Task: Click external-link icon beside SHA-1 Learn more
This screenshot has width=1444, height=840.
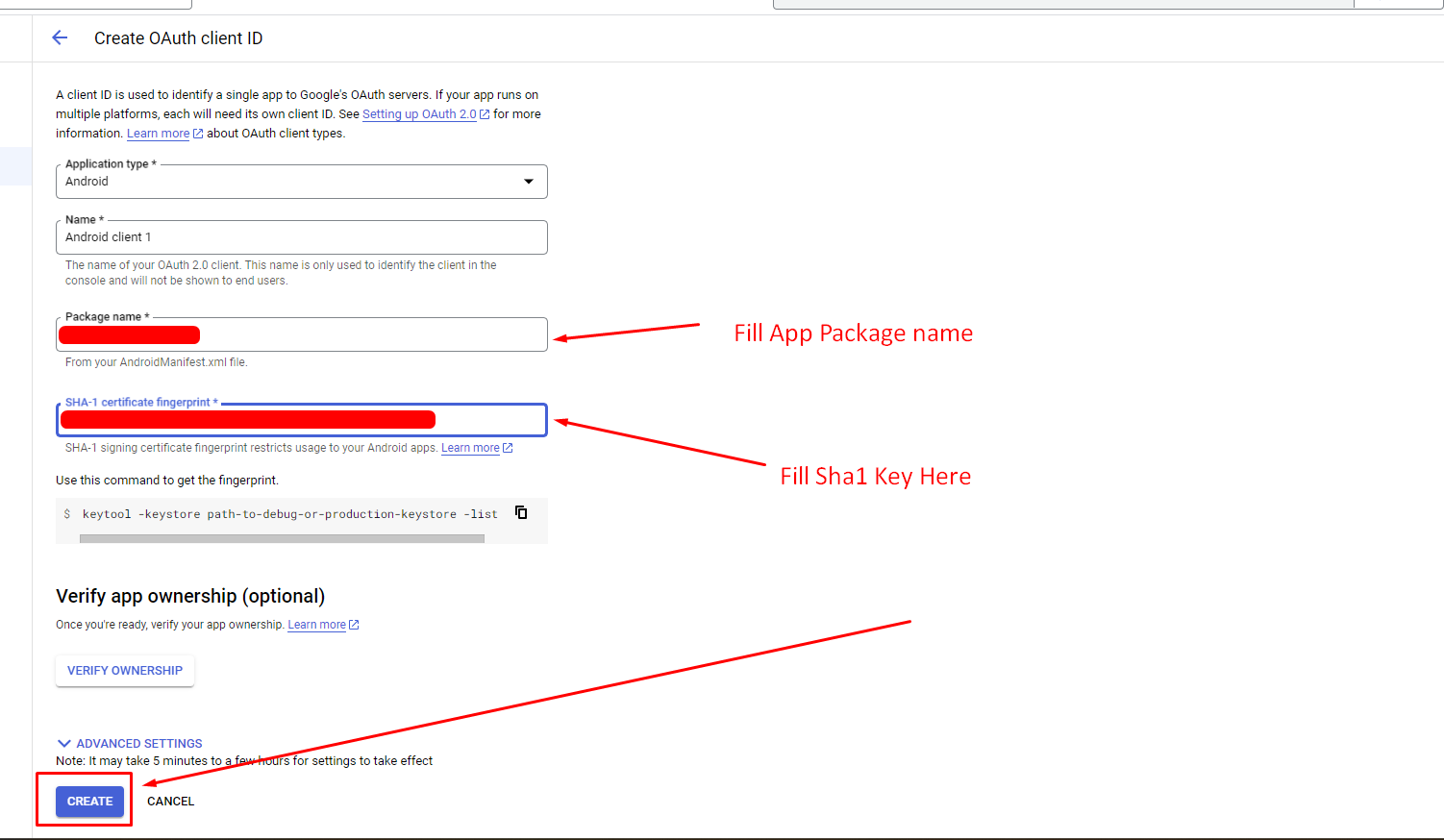Action: click(x=508, y=448)
